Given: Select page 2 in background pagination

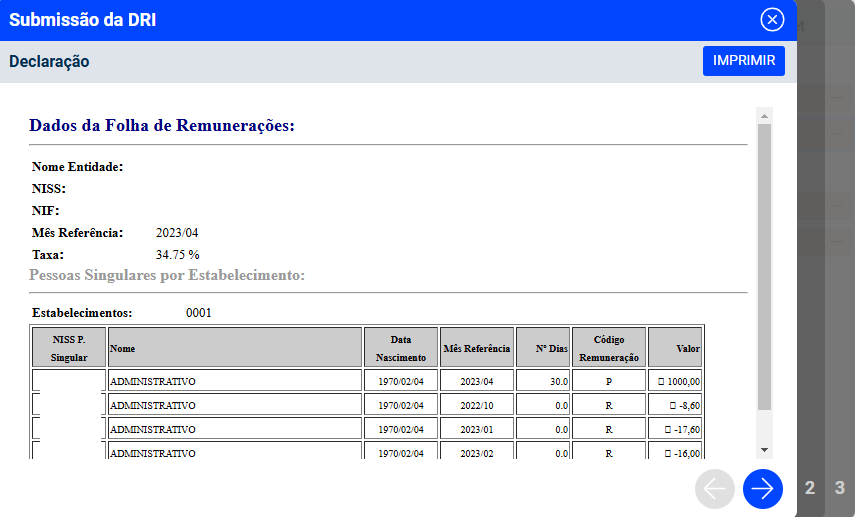Looking at the screenshot, I should click(x=810, y=488).
